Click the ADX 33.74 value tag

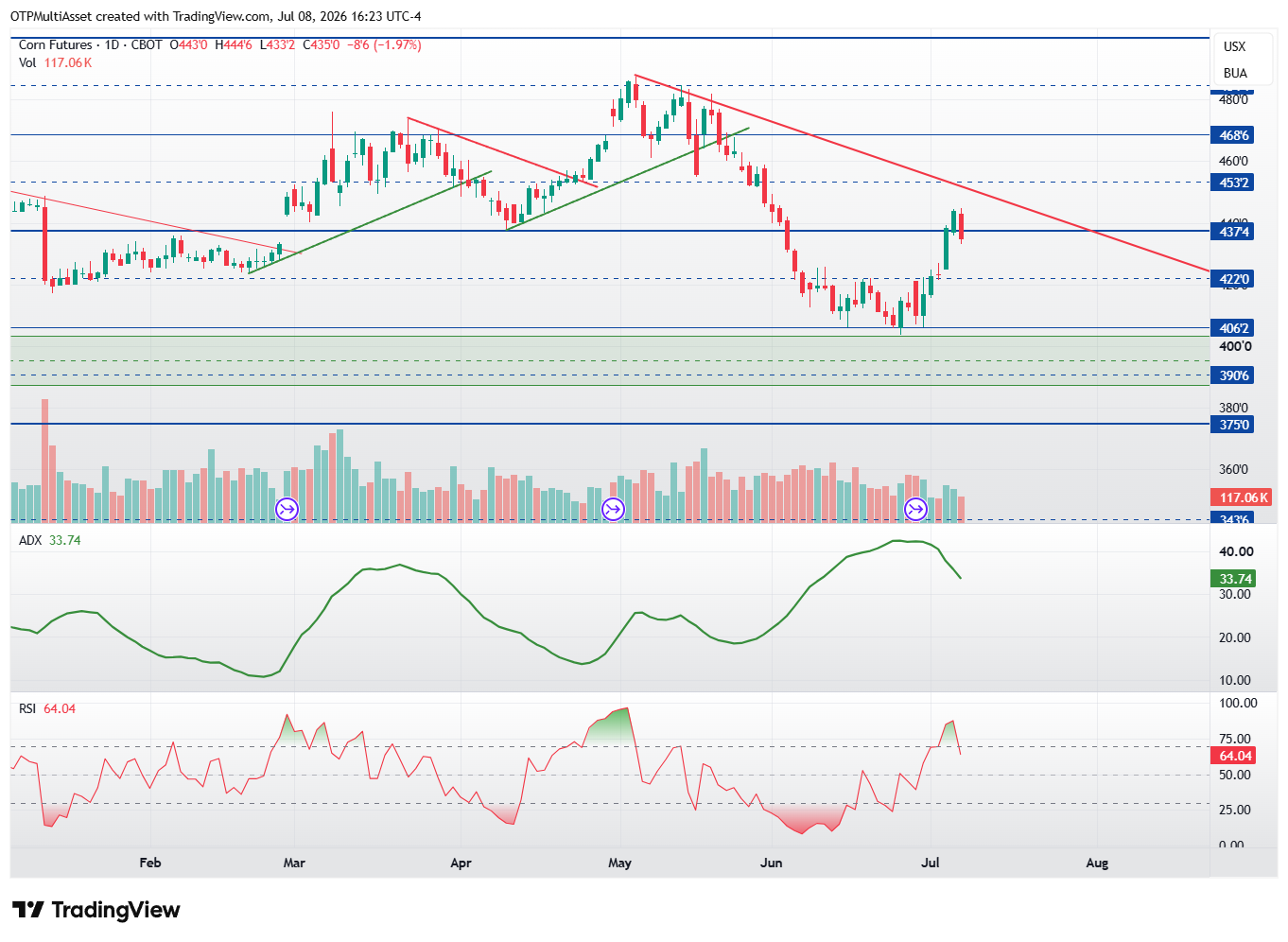point(1233,579)
